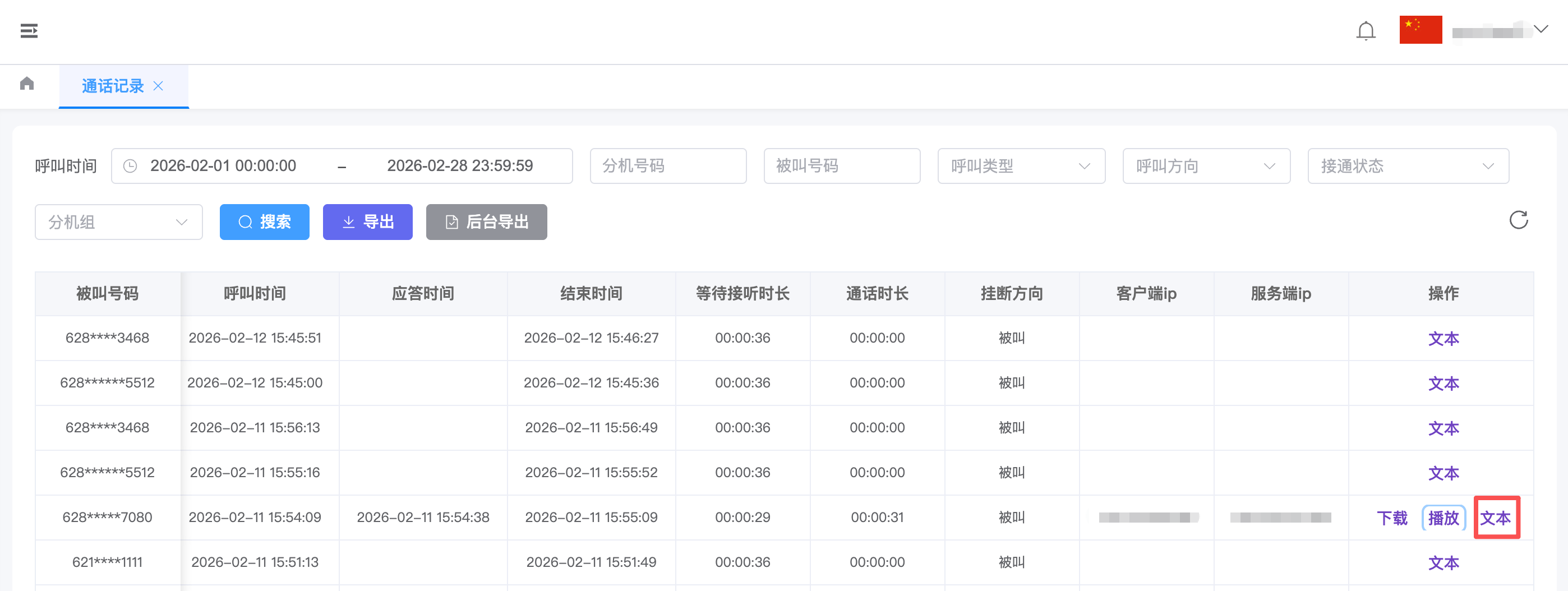Open the user account dropdown arrow
This screenshot has height=591, width=1568.
tap(1541, 29)
